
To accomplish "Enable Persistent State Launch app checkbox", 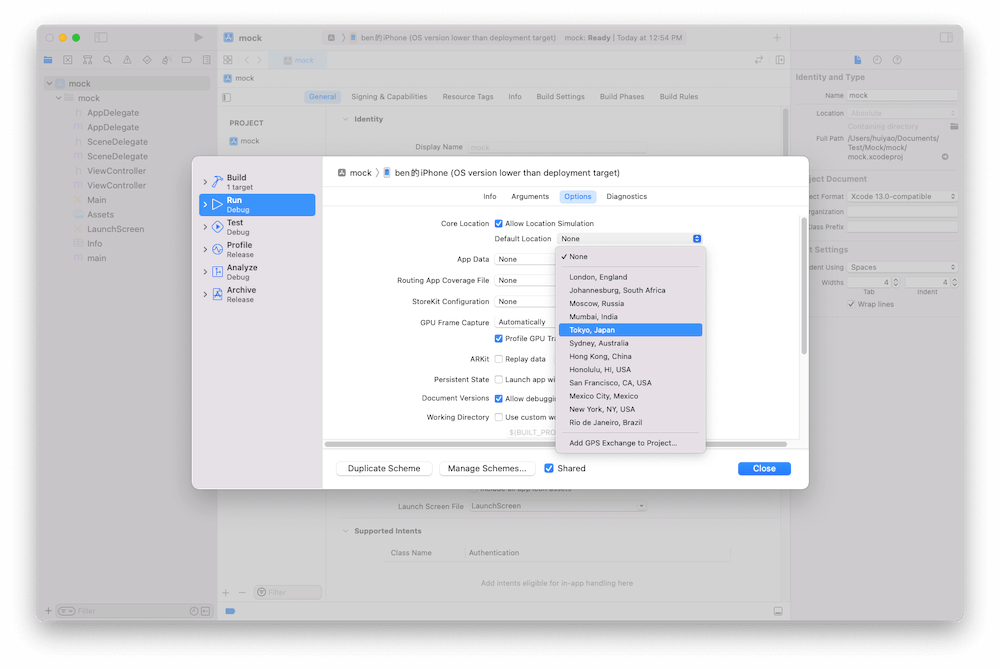I will [499, 379].
